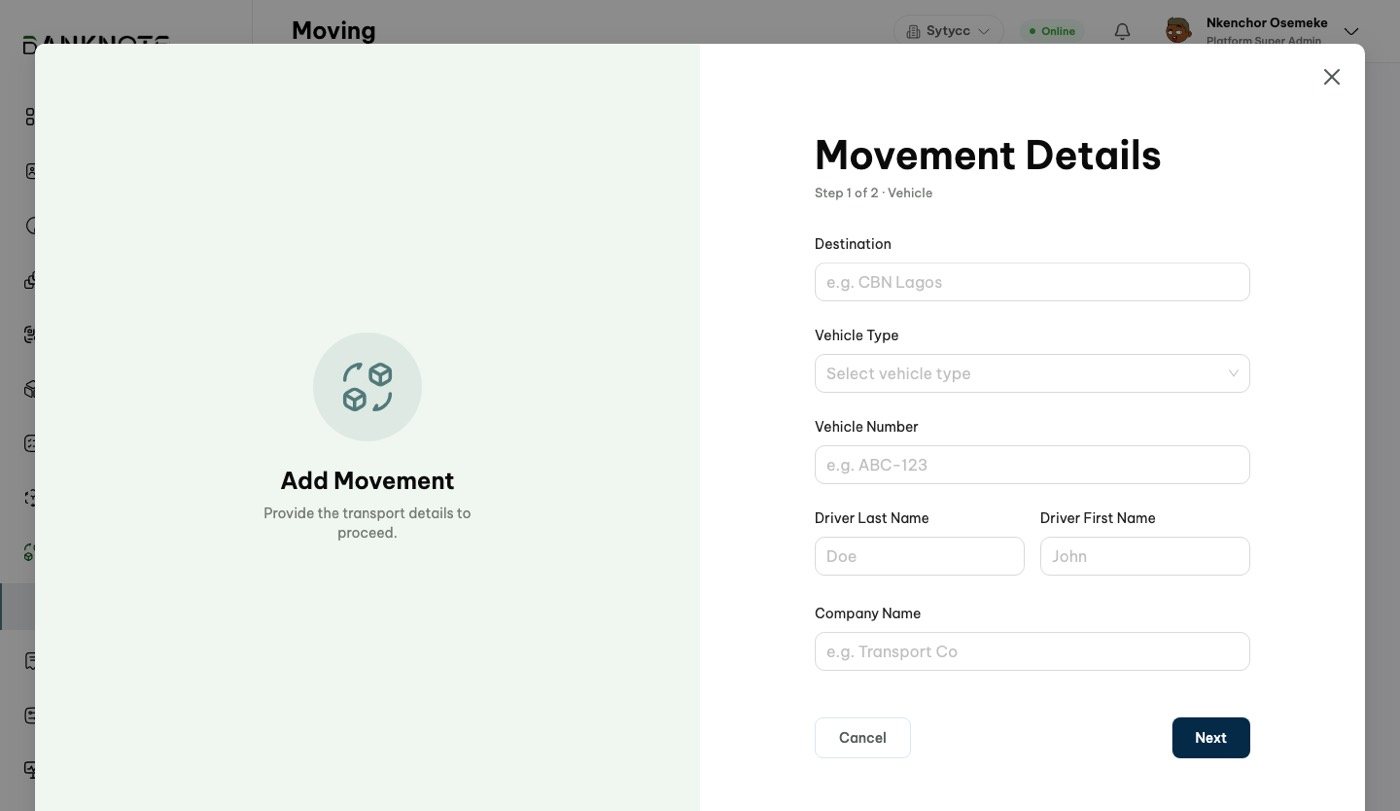Open the Sytycc organization dropdown
Screen dimensions: 1400x811
coord(948,31)
